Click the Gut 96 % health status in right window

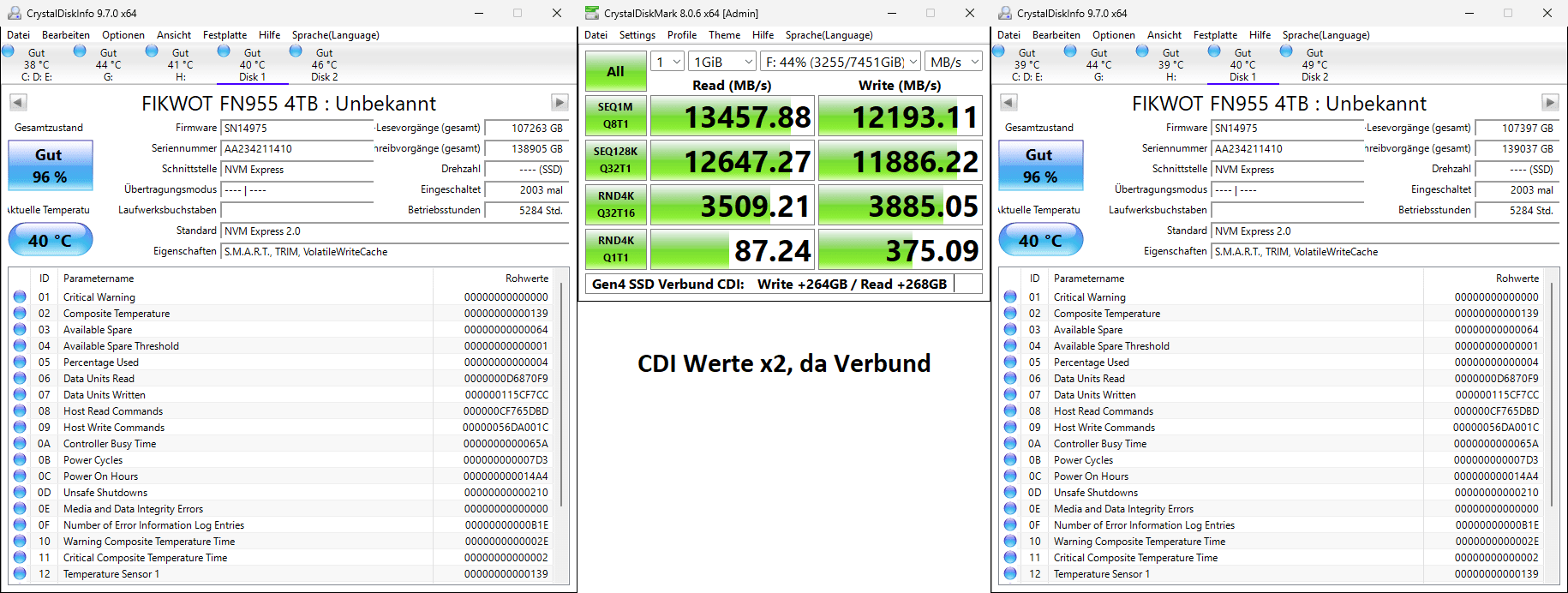1041,165
